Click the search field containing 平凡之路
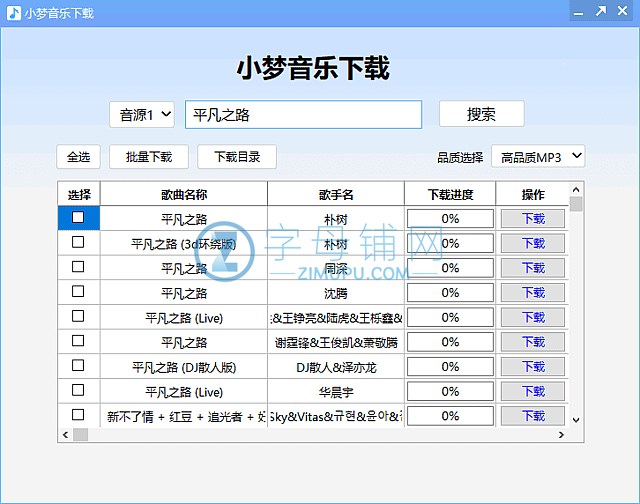Screen dimensions: 640x504 tap(303, 115)
